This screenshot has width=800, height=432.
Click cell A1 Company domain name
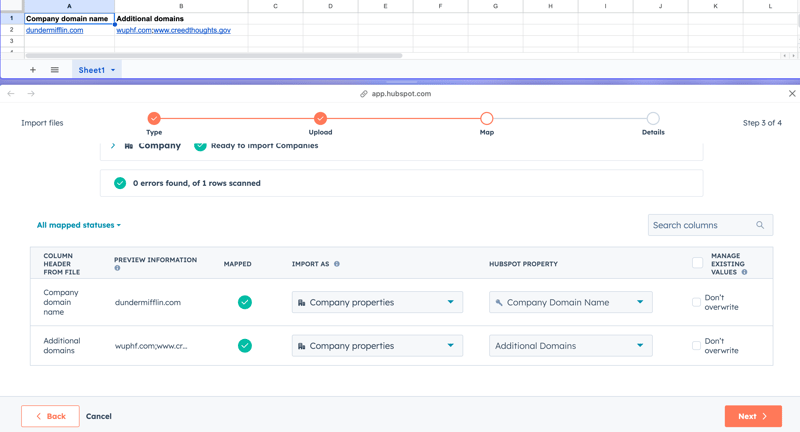click(x=69, y=18)
